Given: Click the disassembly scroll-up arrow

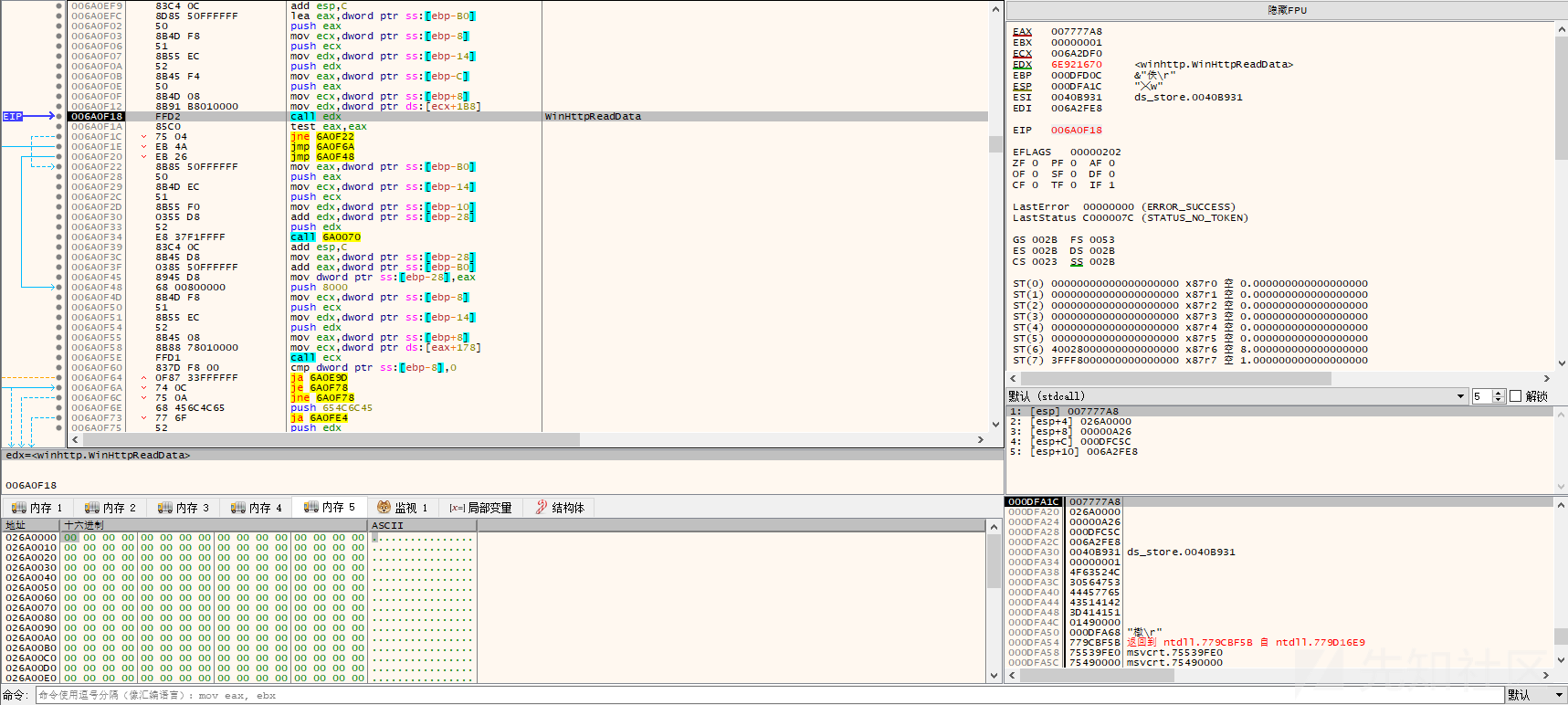Looking at the screenshot, I should pos(996,9).
